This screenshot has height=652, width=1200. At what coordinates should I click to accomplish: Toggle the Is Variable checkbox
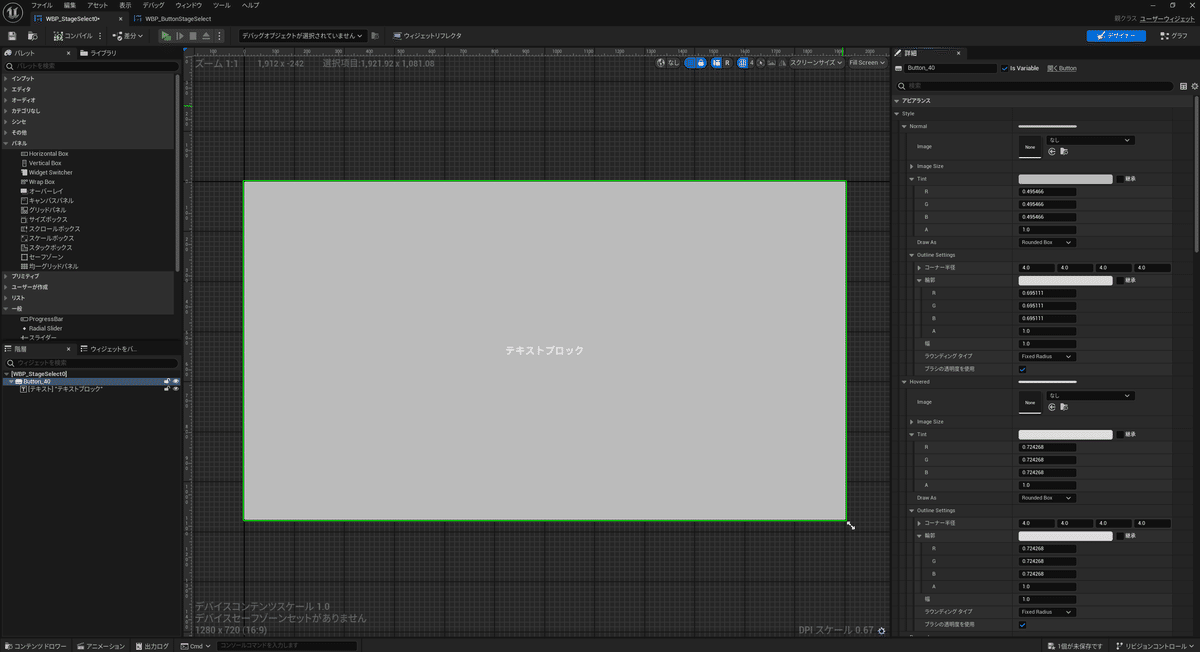click(x=1005, y=68)
